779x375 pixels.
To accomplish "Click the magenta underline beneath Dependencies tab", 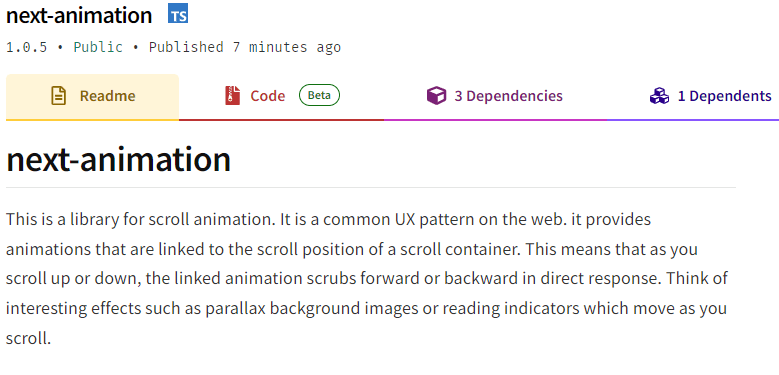I will pyautogui.click(x=495, y=120).
